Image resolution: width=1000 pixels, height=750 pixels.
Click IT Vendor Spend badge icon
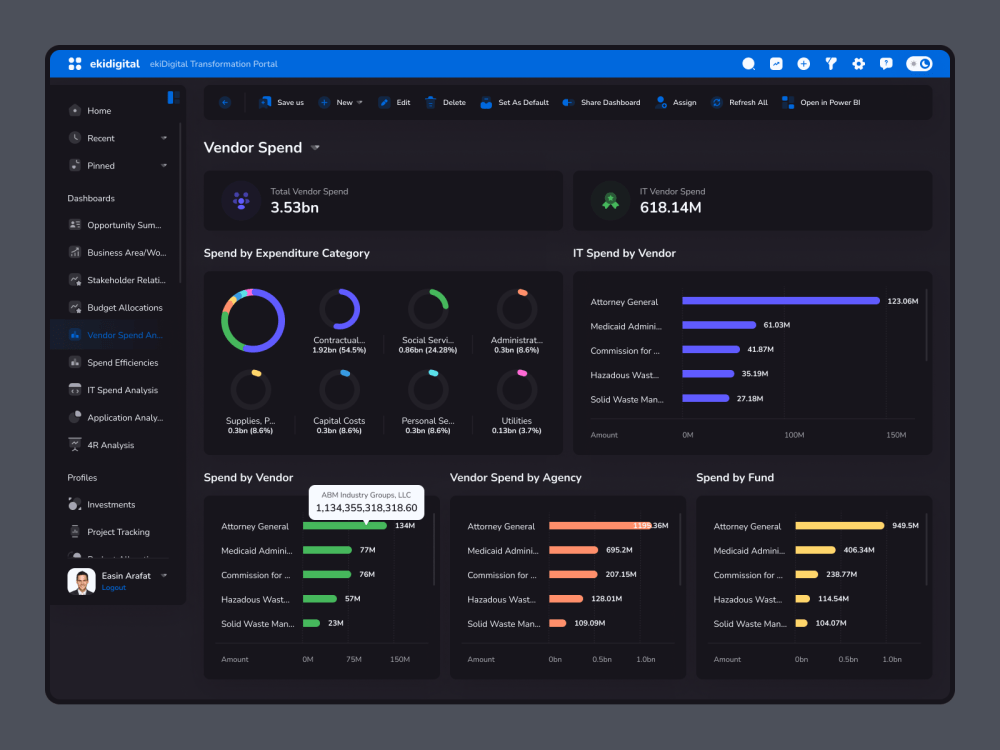point(610,200)
